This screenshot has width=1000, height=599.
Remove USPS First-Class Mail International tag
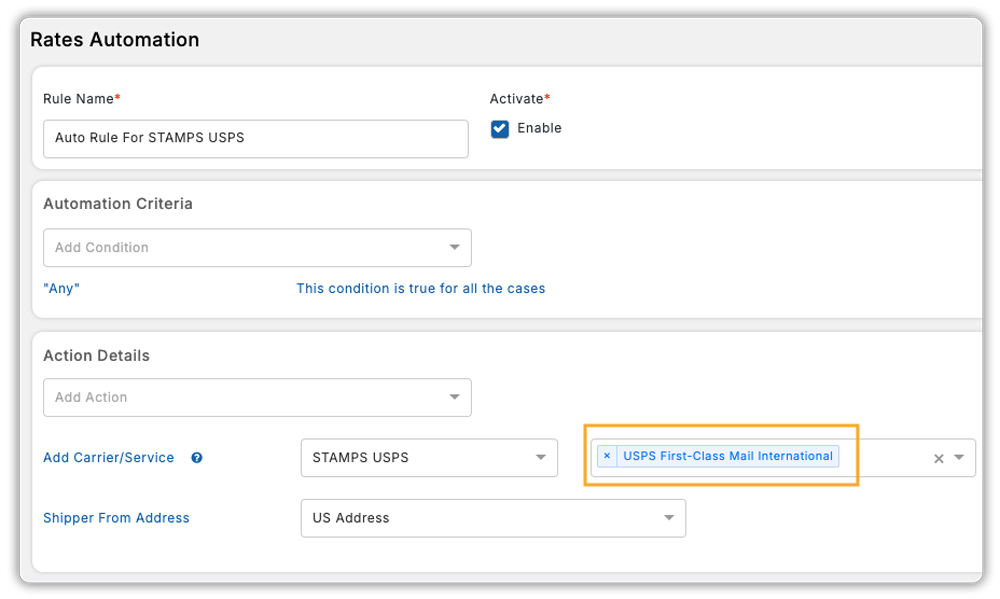click(607, 456)
